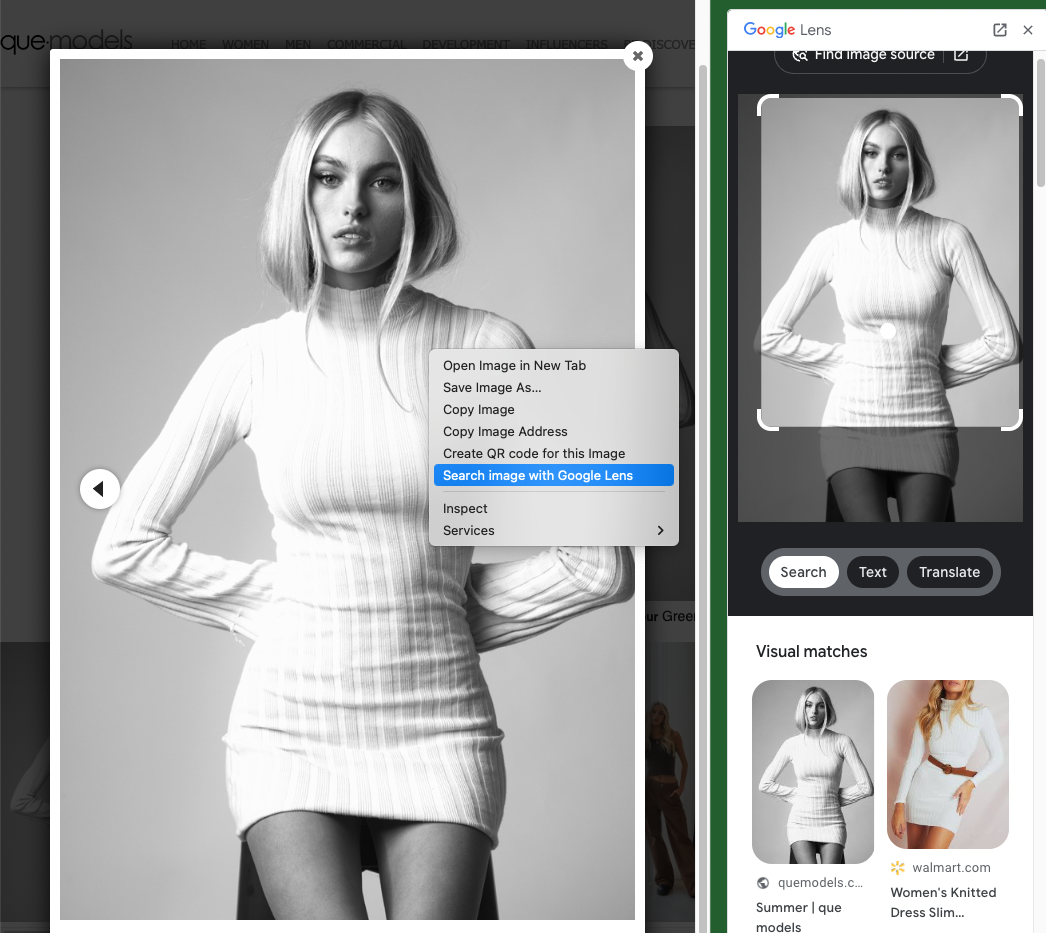The image size is (1046, 933).
Task: Choose Save Image As from the context menu
Action: tap(492, 387)
